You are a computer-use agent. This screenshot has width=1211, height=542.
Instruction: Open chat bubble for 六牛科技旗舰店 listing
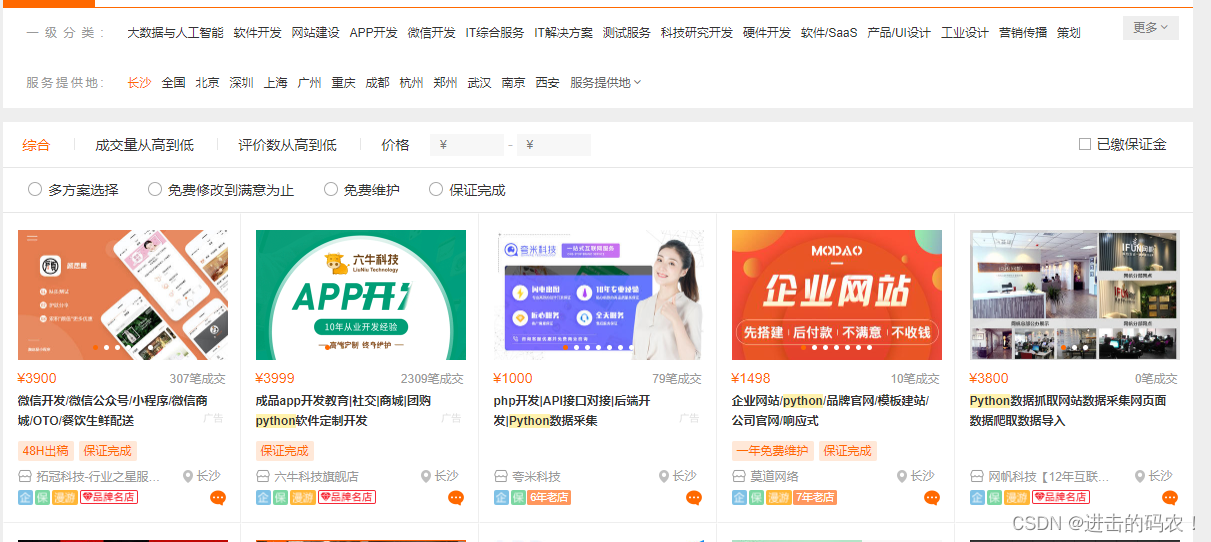[456, 498]
